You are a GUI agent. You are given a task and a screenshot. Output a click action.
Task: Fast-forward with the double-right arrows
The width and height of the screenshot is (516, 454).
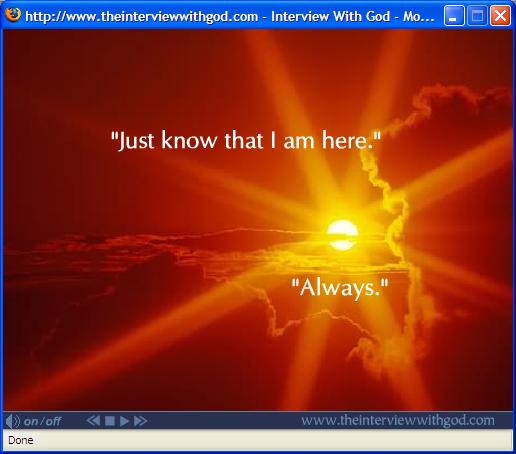pyautogui.click(x=141, y=421)
